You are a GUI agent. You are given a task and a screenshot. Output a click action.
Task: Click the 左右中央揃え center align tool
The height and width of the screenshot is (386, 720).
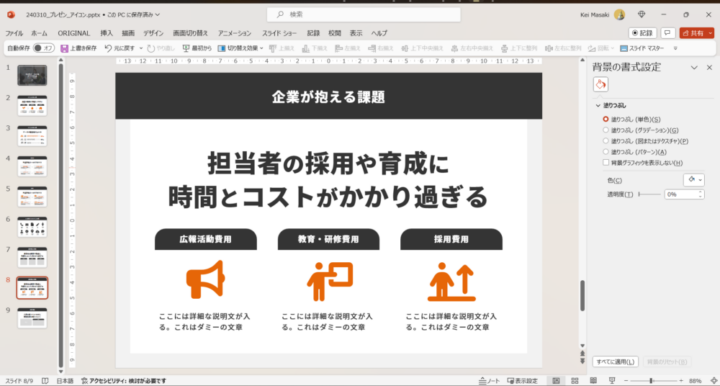(x=472, y=48)
